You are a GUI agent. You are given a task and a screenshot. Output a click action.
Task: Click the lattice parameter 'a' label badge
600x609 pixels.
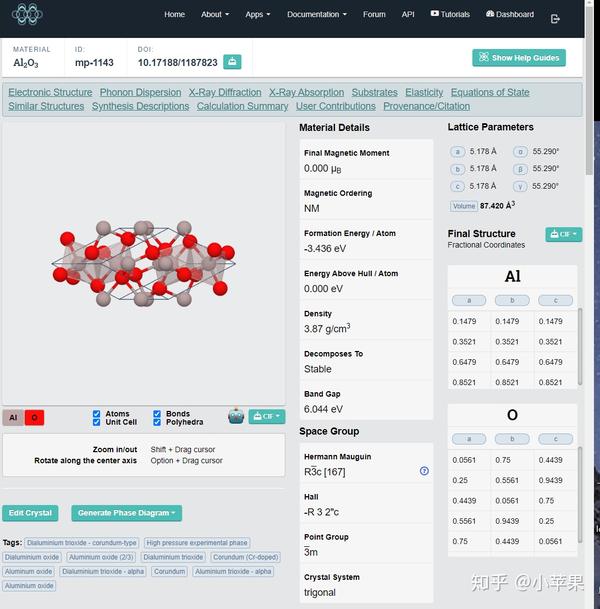pyautogui.click(x=457, y=151)
